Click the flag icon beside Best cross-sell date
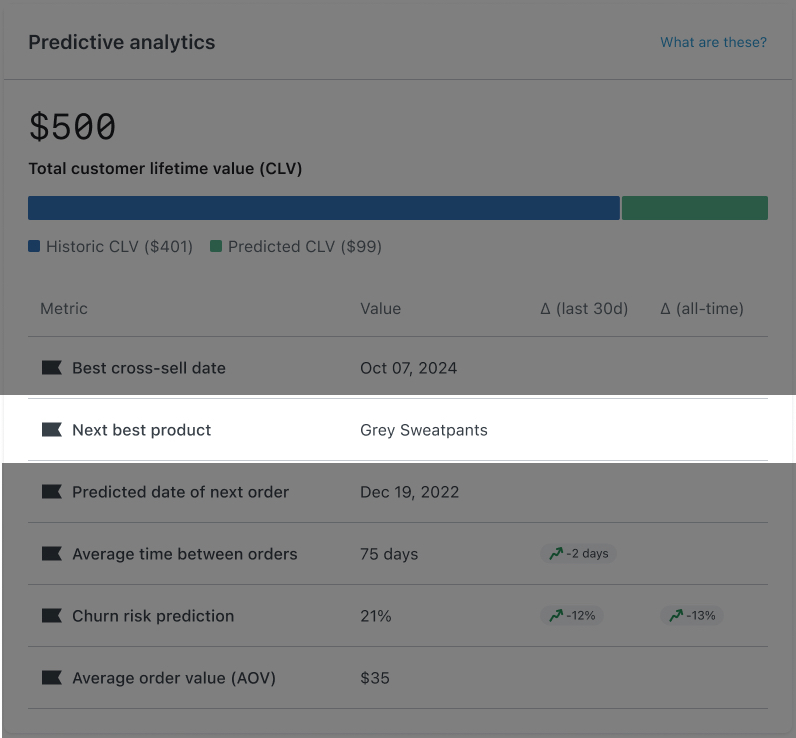 51,368
